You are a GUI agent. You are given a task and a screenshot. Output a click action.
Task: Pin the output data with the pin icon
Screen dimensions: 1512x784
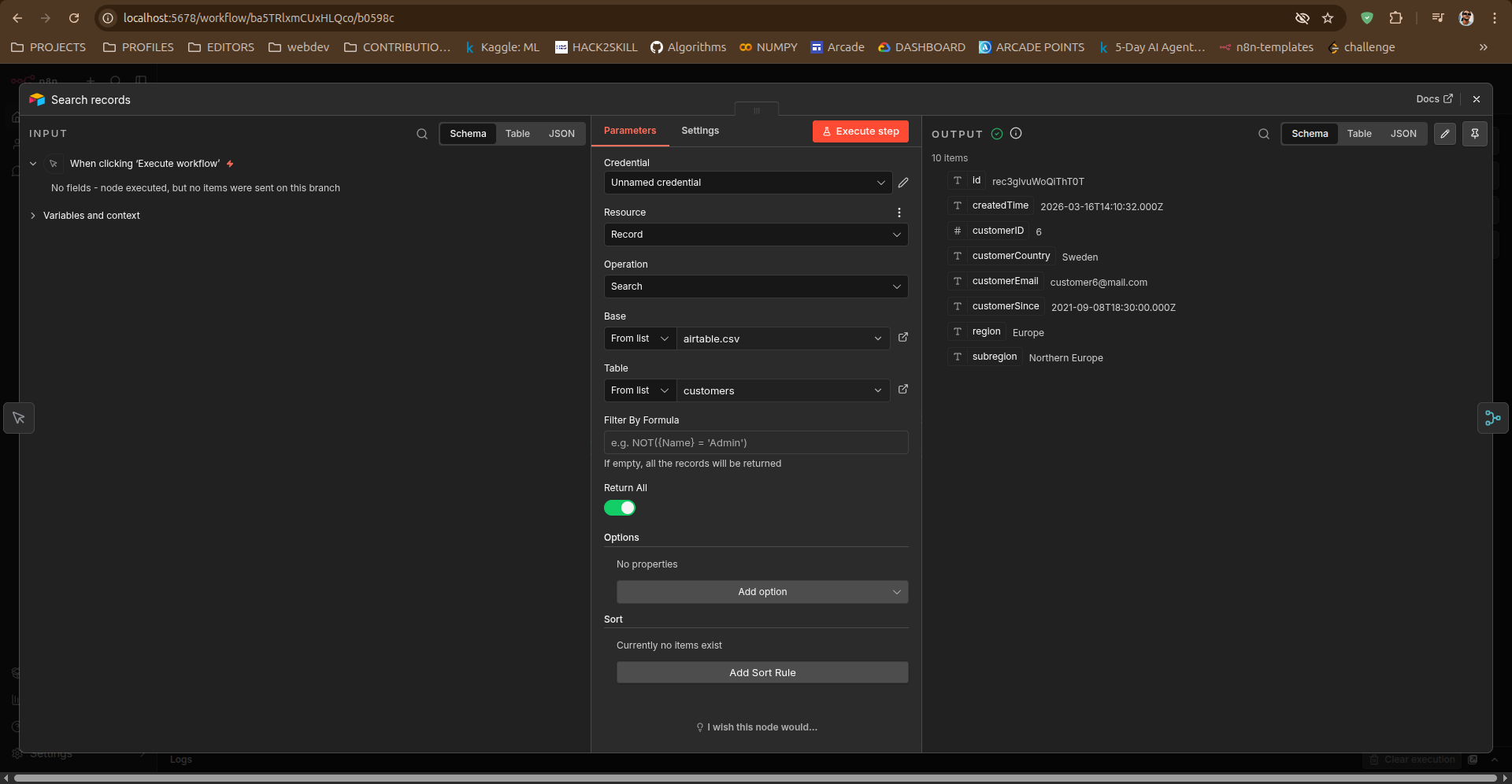(1475, 134)
